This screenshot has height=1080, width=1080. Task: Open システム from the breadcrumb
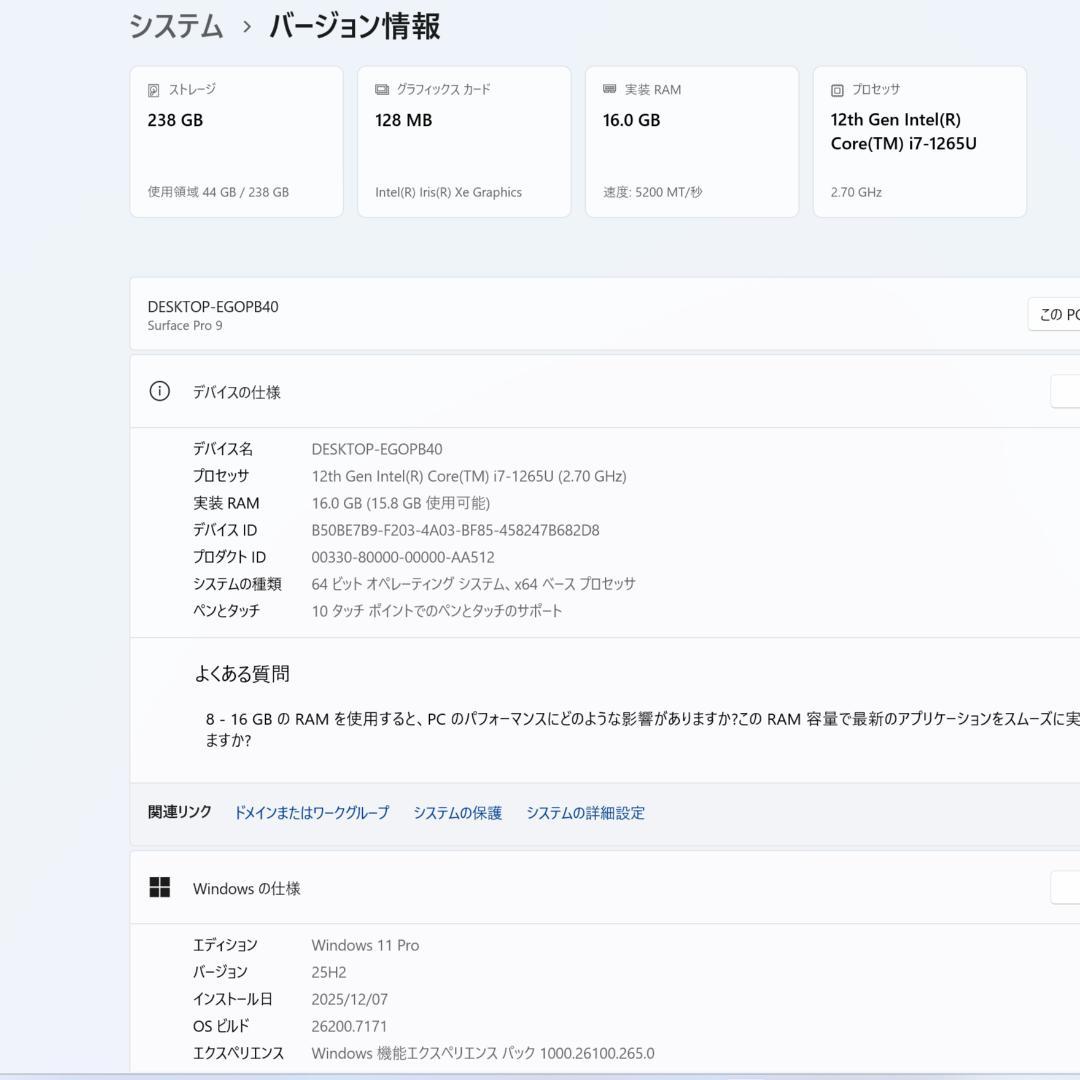point(174,28)
